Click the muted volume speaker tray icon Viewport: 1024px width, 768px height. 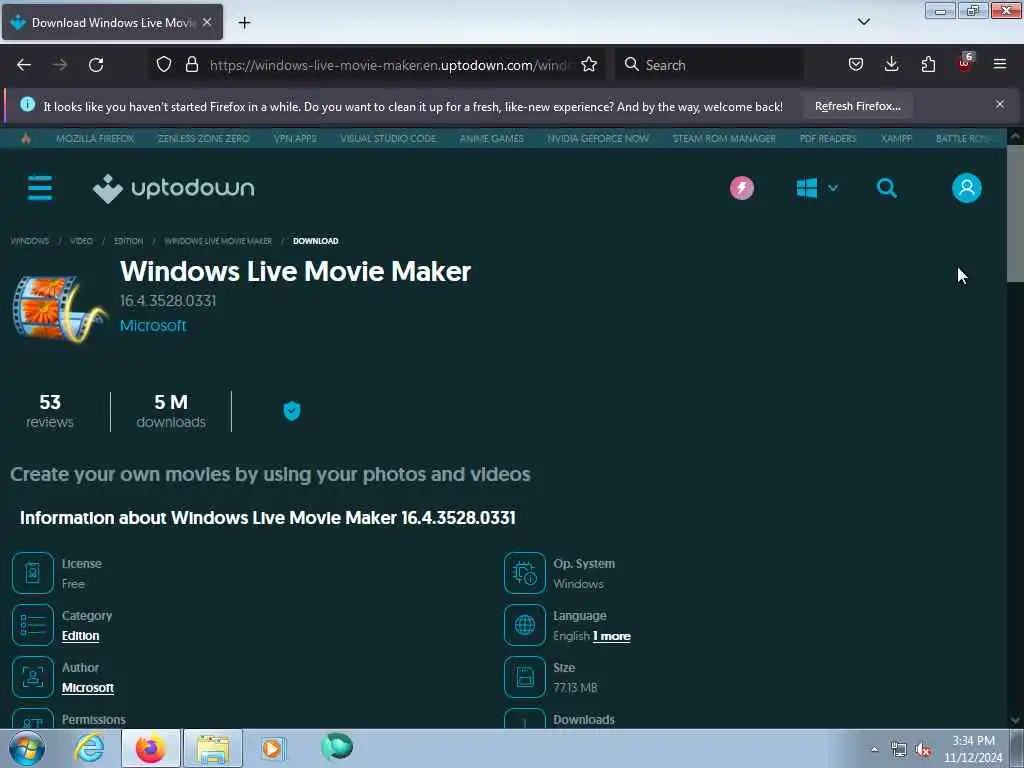click(x=923, y=750)
